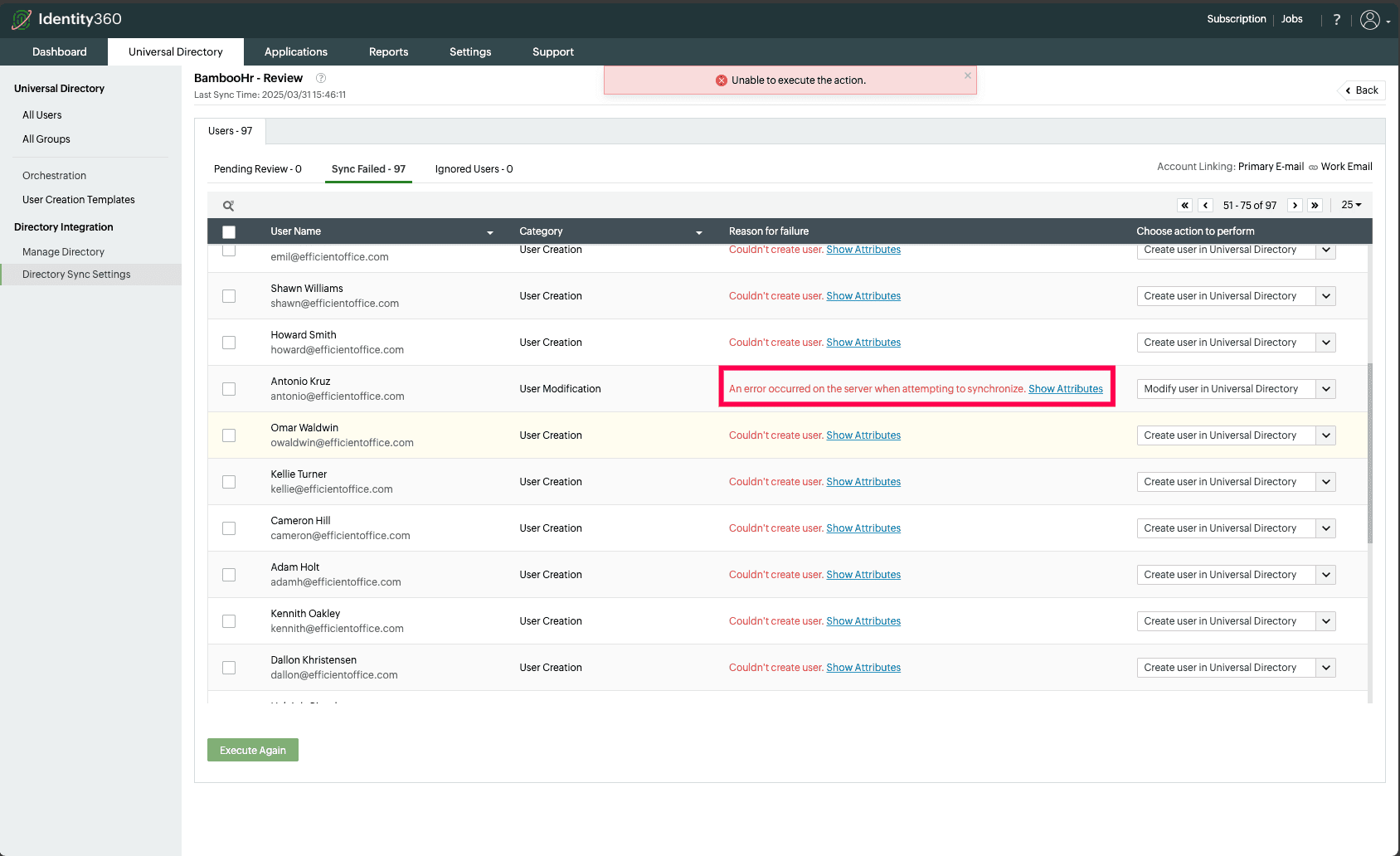Open the User Name column sort dropdown
The width and height of the screenshot is (1400, 856).
490,232
